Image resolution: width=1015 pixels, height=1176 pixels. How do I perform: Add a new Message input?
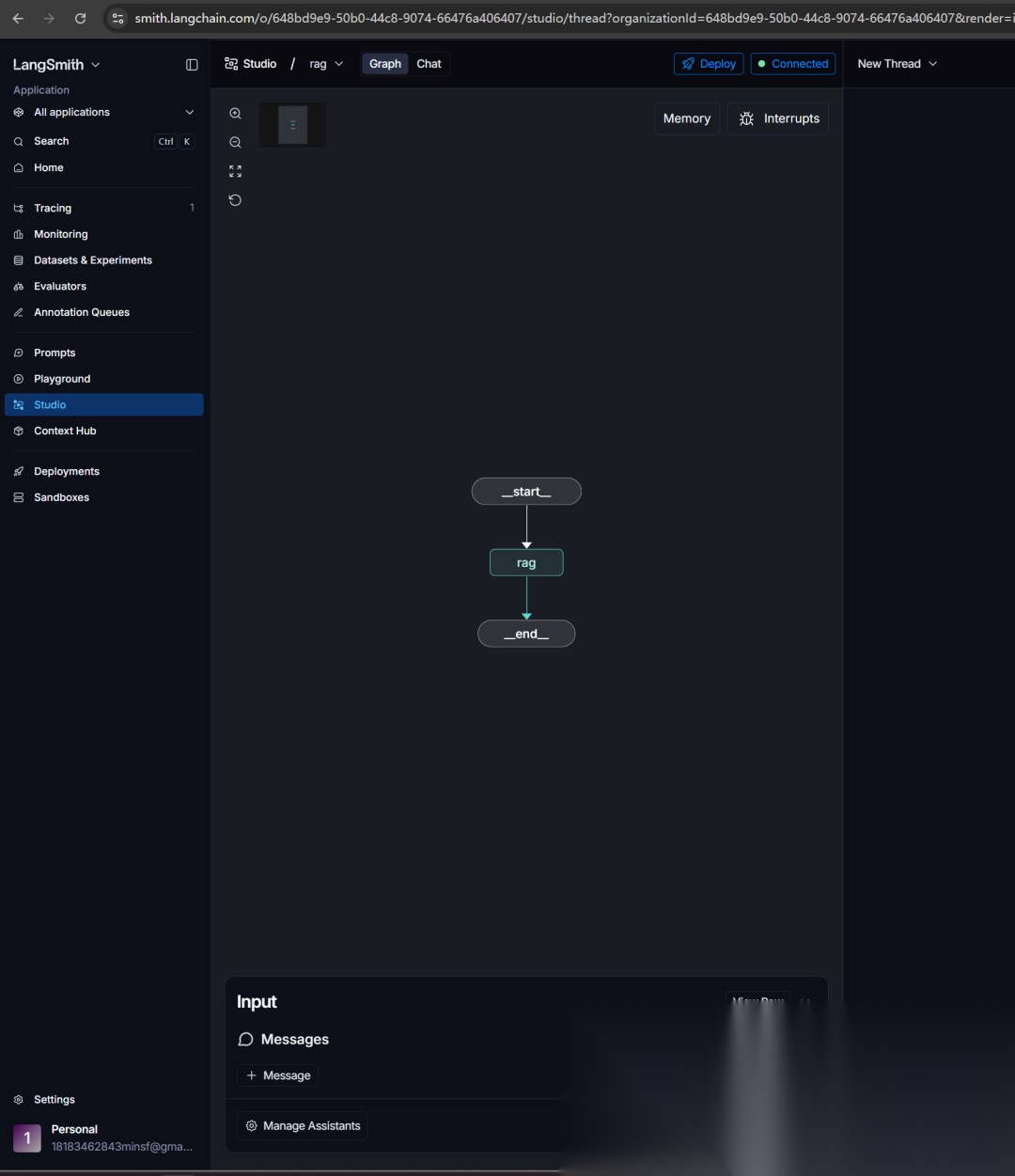[x=278, y=1075]
